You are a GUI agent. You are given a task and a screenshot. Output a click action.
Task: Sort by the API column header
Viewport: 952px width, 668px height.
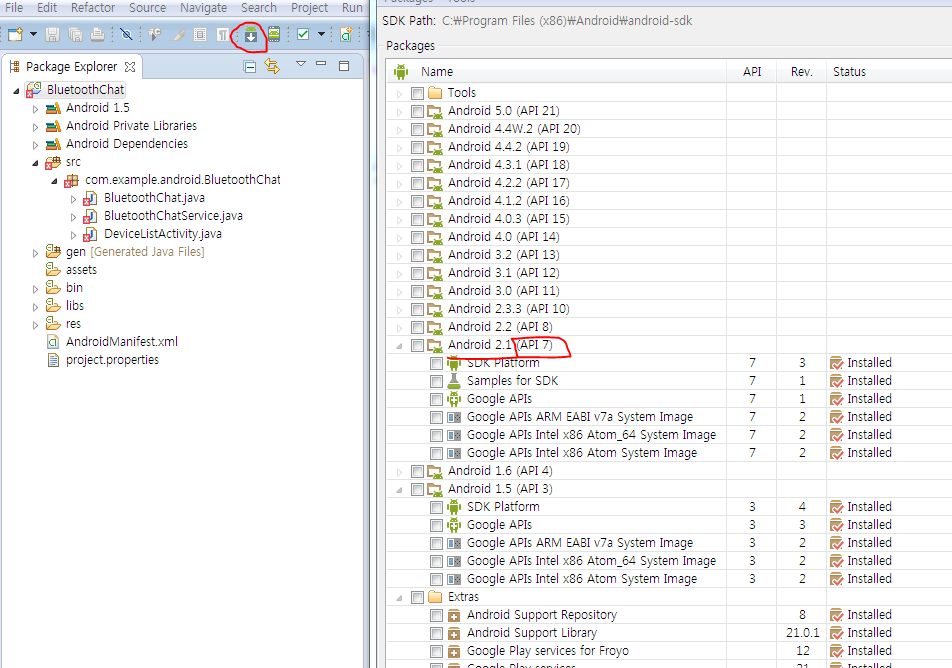[752, 72]
